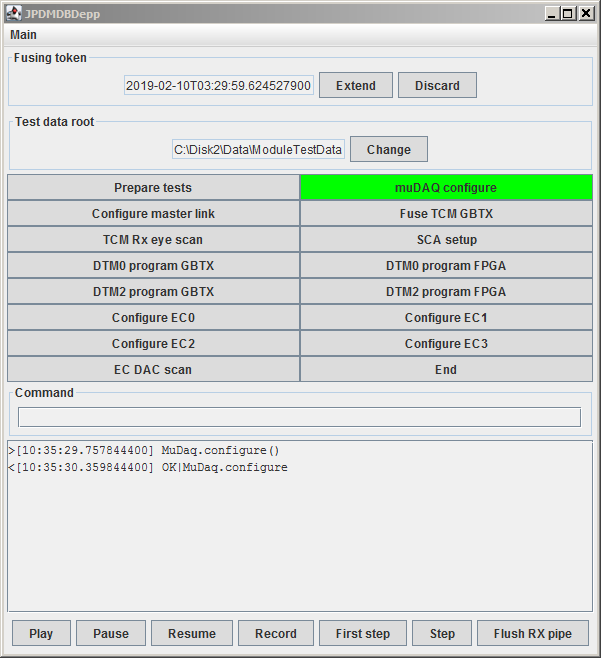Click the Extend fusing token button
The height and width of the screenshot is (658, 601).
pos(356,85)
